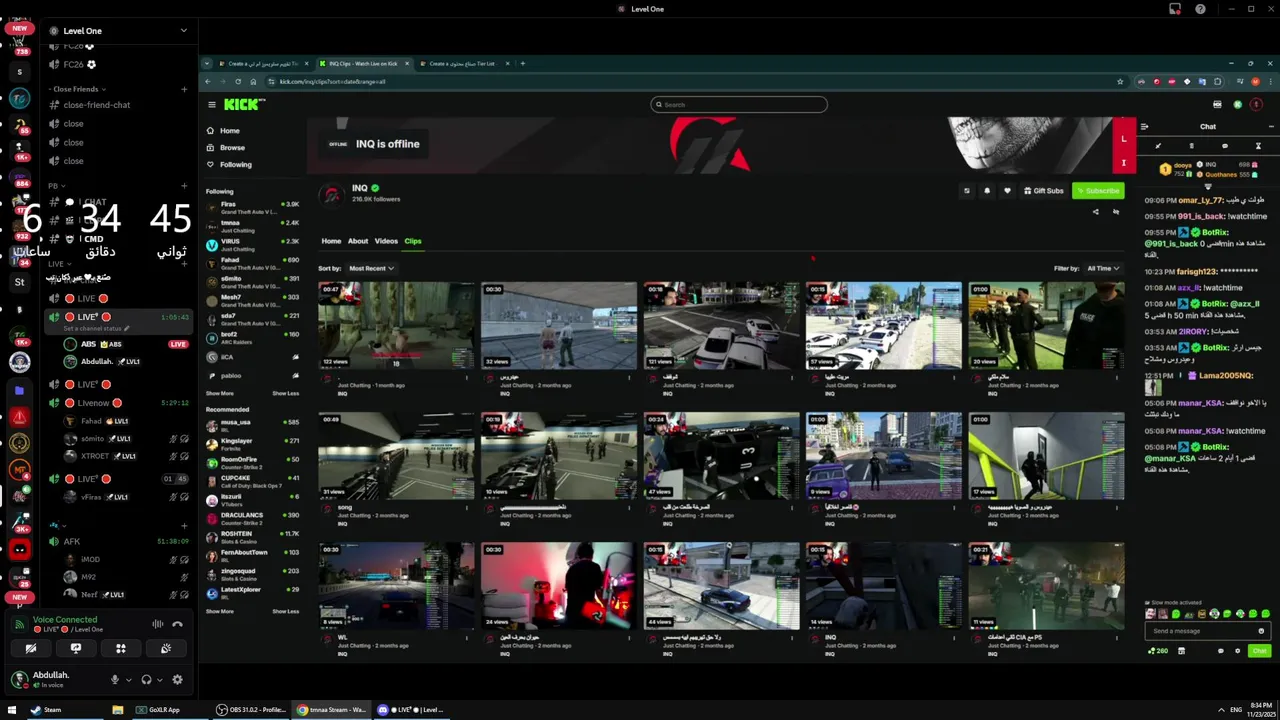The image size is (1280, 720).
Task: Share your screen in Discord
Action: pos(75,648)
